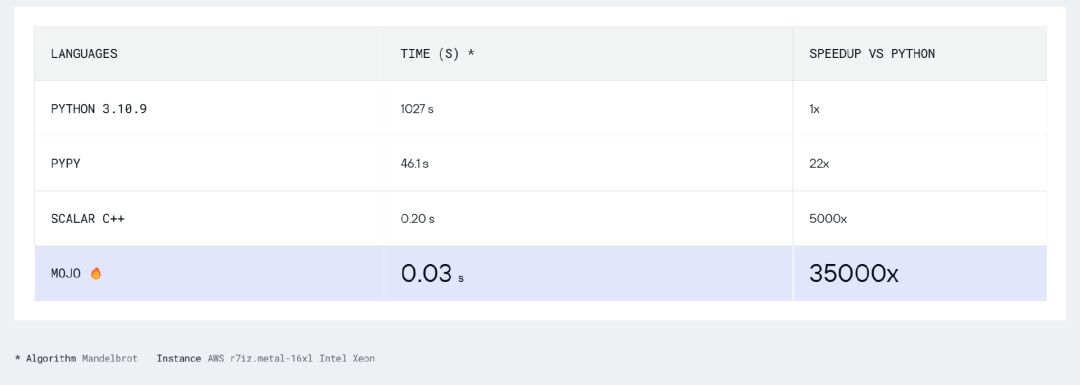Click the 35000x speedup figure
Viewport: 1080px width, 385px height.
click(x=854, y=274)
